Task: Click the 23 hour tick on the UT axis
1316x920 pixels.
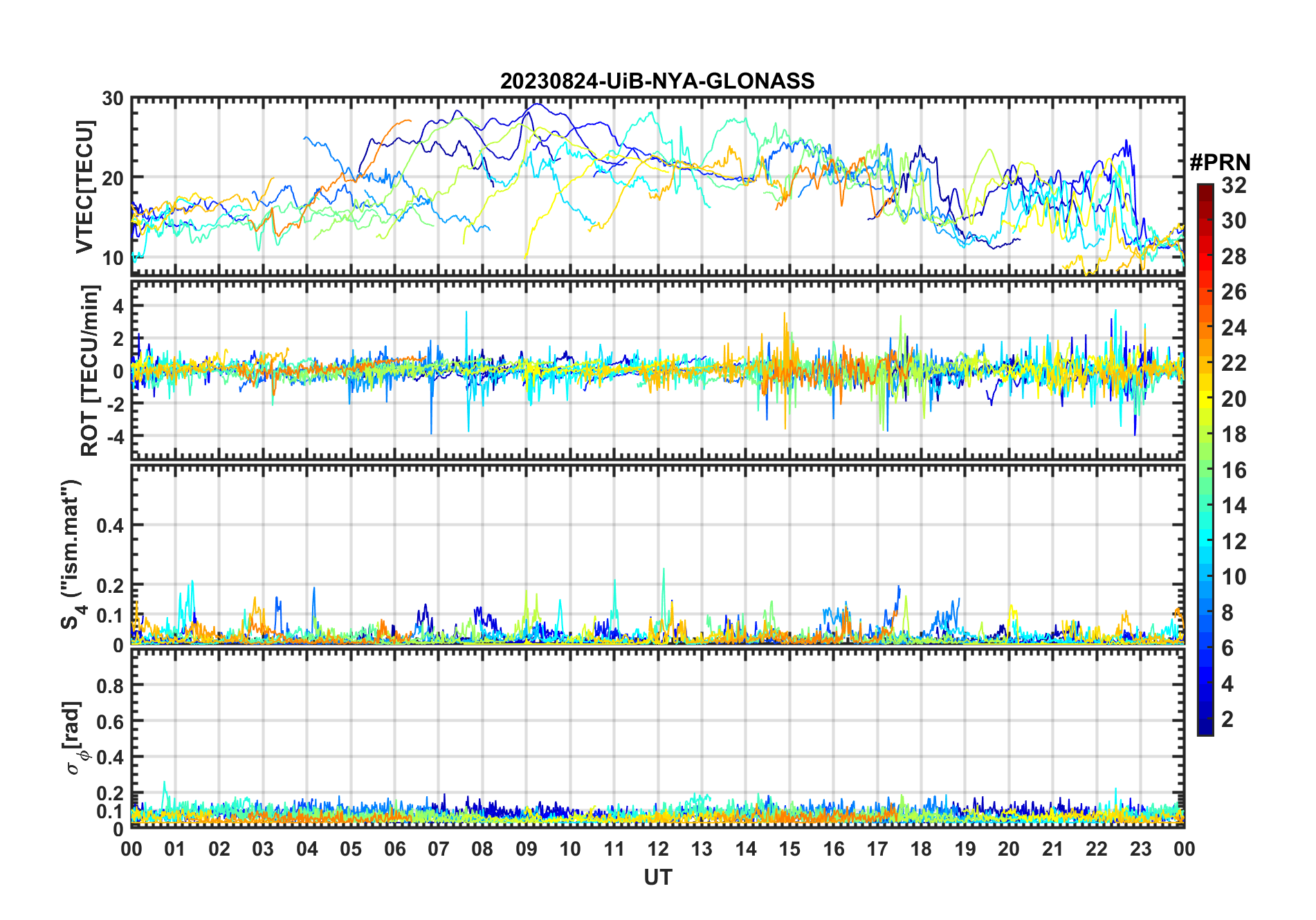Action: tap(1140, 849)
